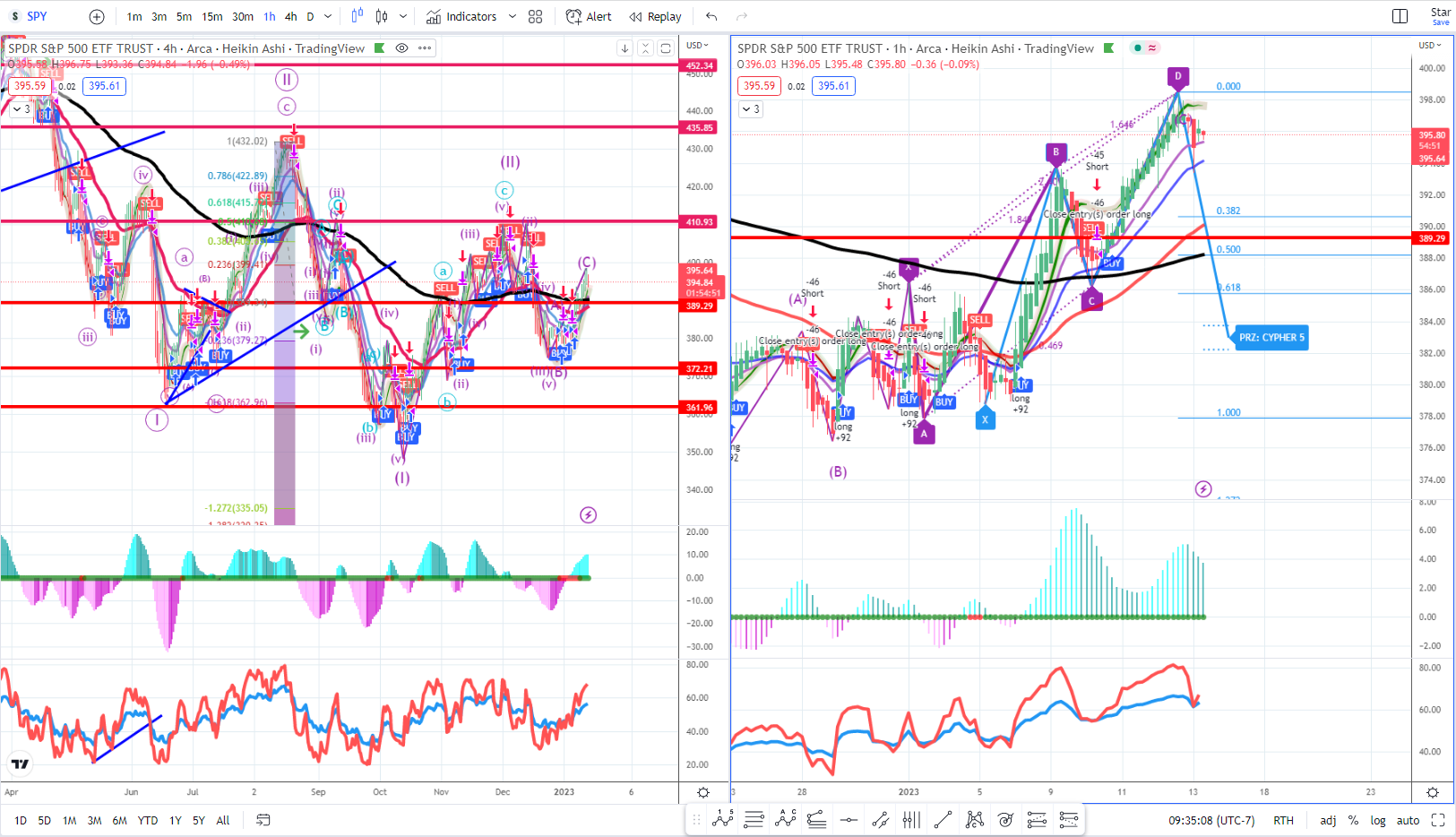Expand the 3 indicators legend on right chart
The image size is (1456, 837).
(x=751, y=109)
